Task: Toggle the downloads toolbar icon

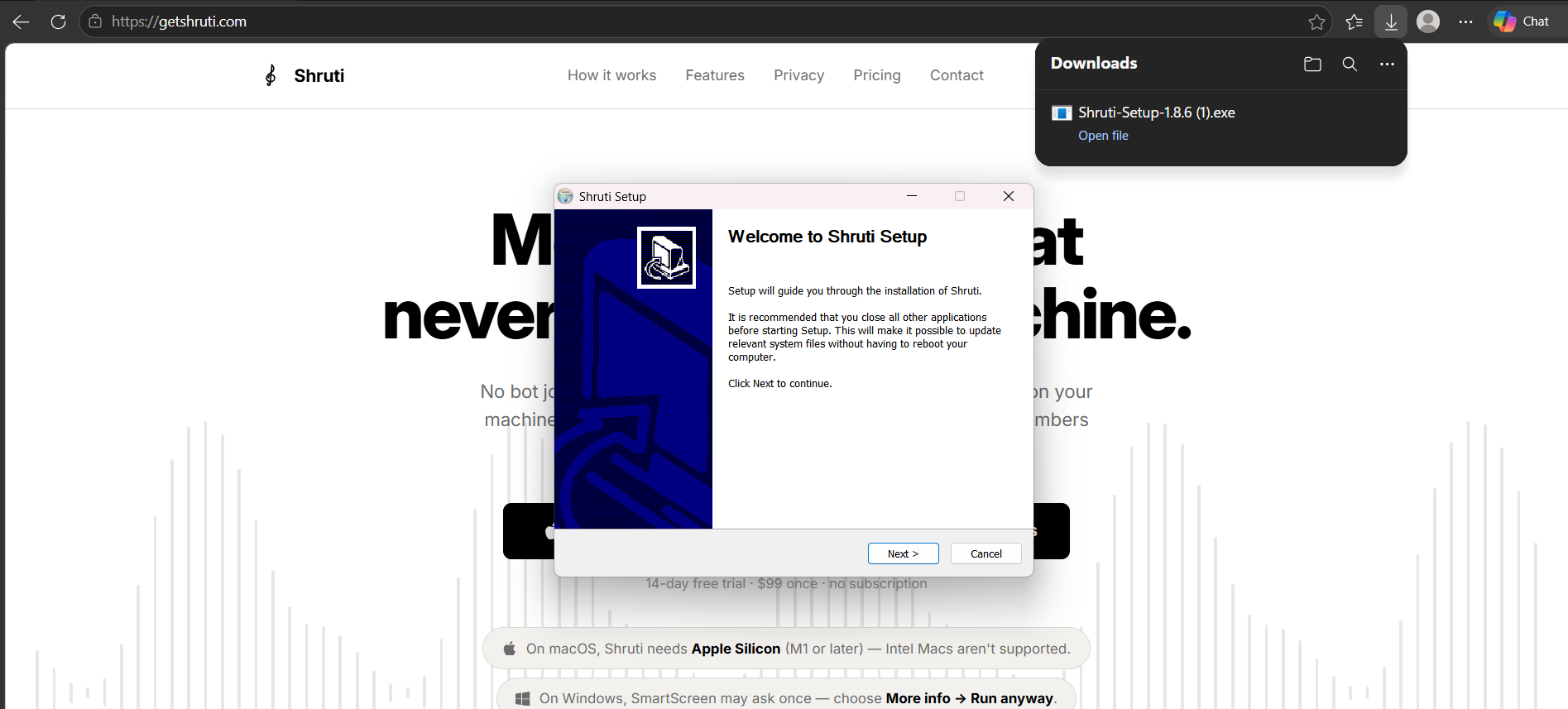Action: click(1391, 22)
